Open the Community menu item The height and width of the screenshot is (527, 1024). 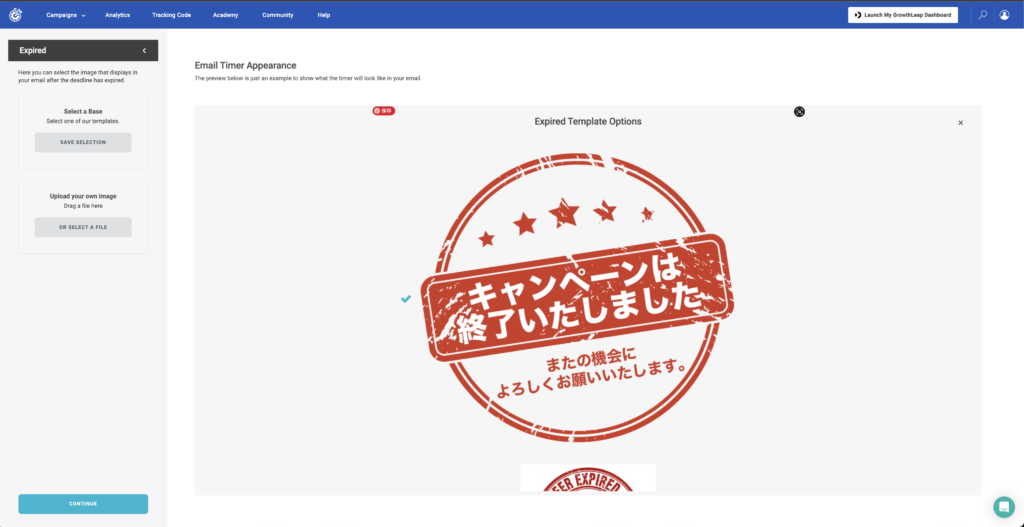pyautogui.click(x=278, y=15)
